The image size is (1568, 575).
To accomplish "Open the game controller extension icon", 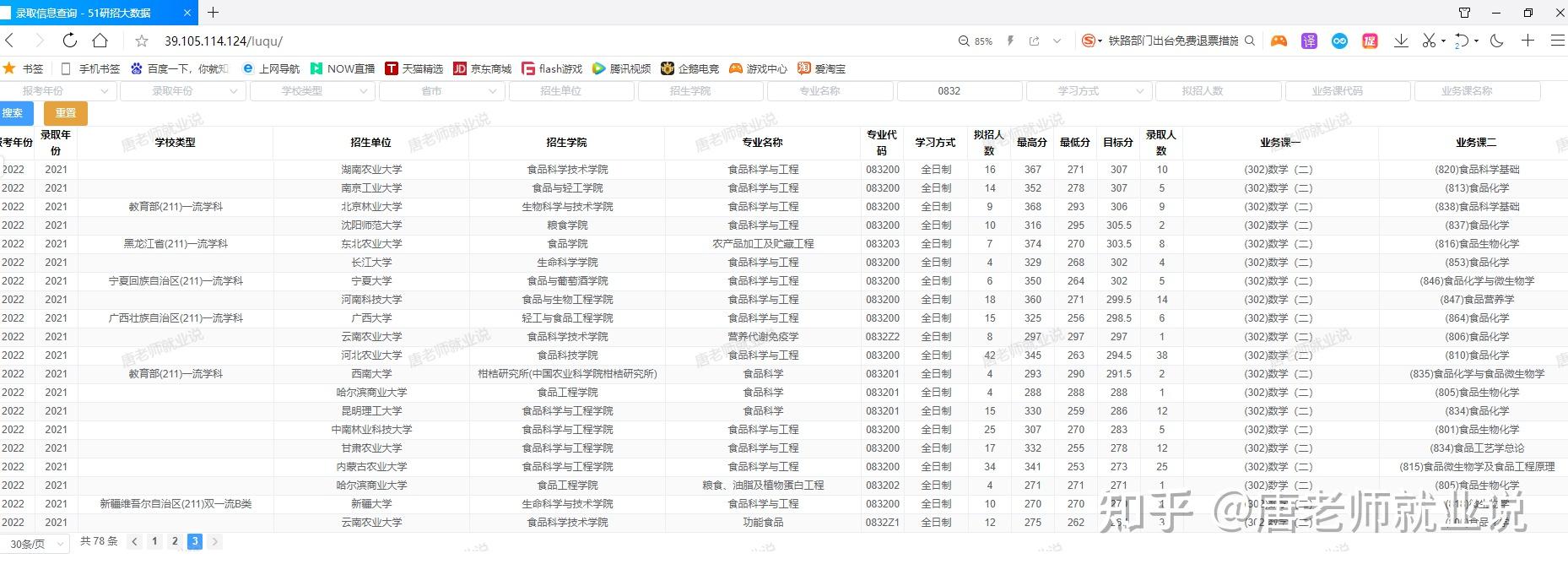I will pos(1279,41).
